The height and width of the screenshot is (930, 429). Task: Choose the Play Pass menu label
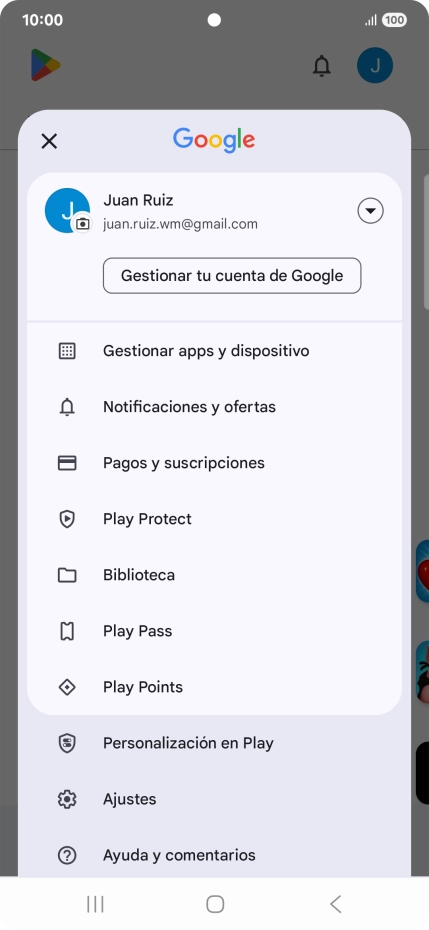click(138, 631)
